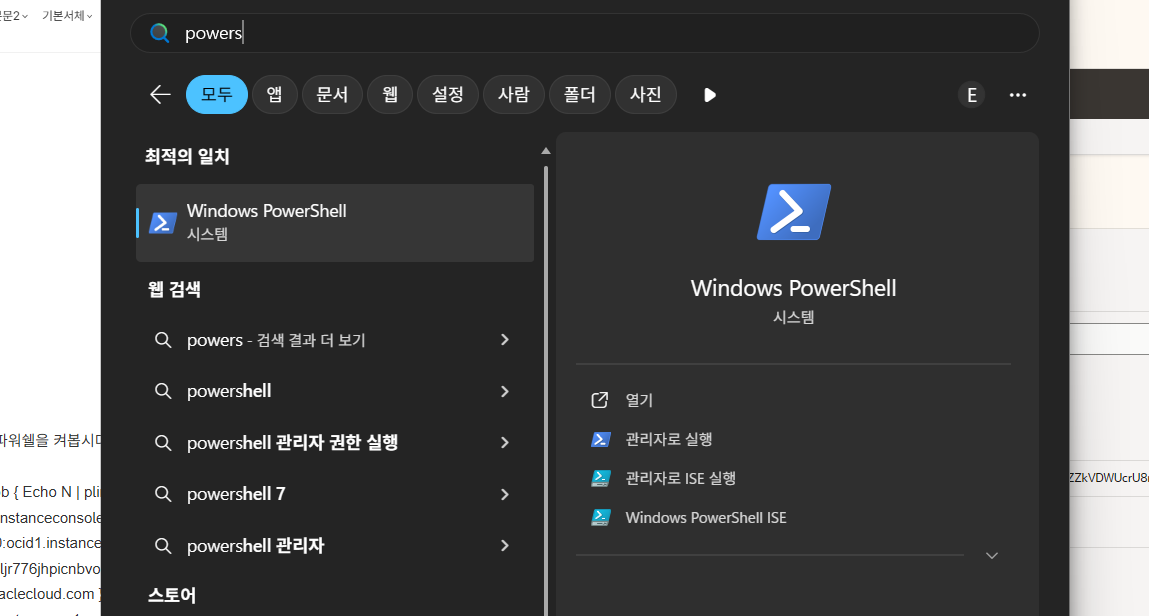
Task: Expand chevron for powershell 관리자 권한 실행
Action: pos(505,442)
